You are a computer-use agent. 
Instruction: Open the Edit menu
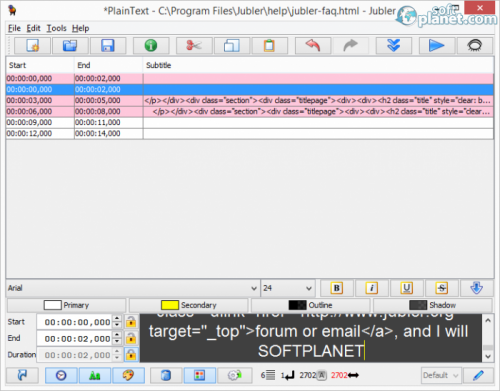[33, 28]
